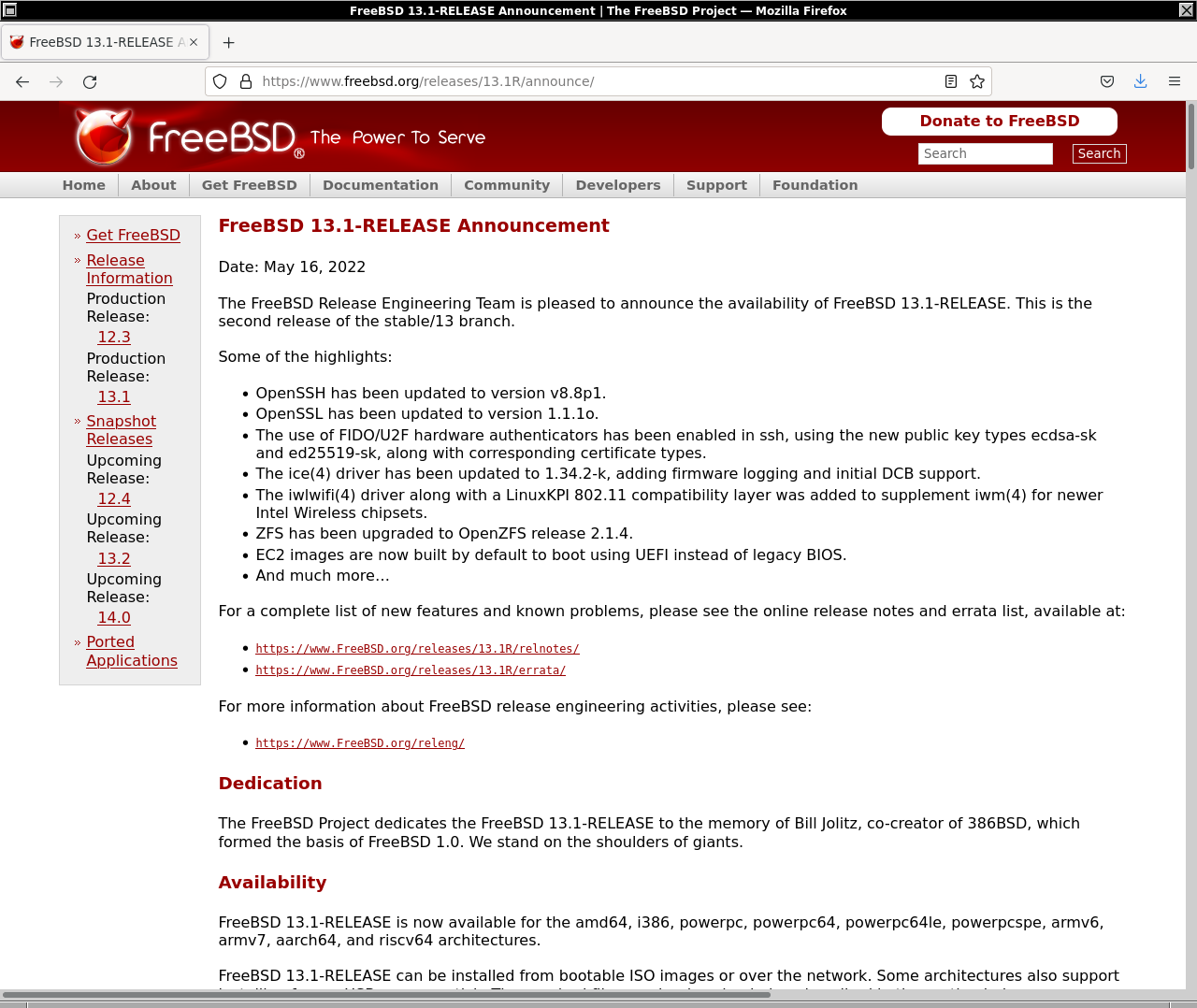Open the 13.1R relnotes link

tap(417, 649)
